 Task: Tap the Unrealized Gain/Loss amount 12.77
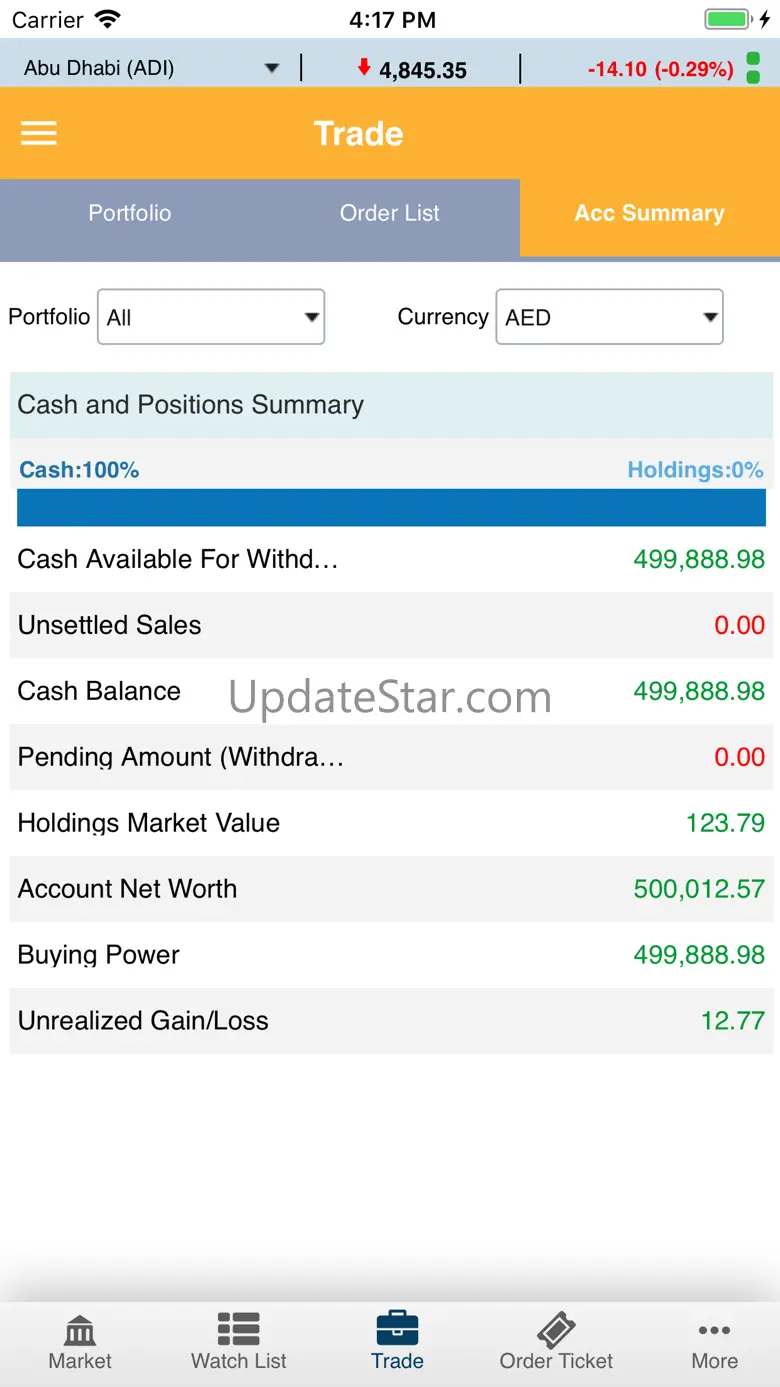733,1021
